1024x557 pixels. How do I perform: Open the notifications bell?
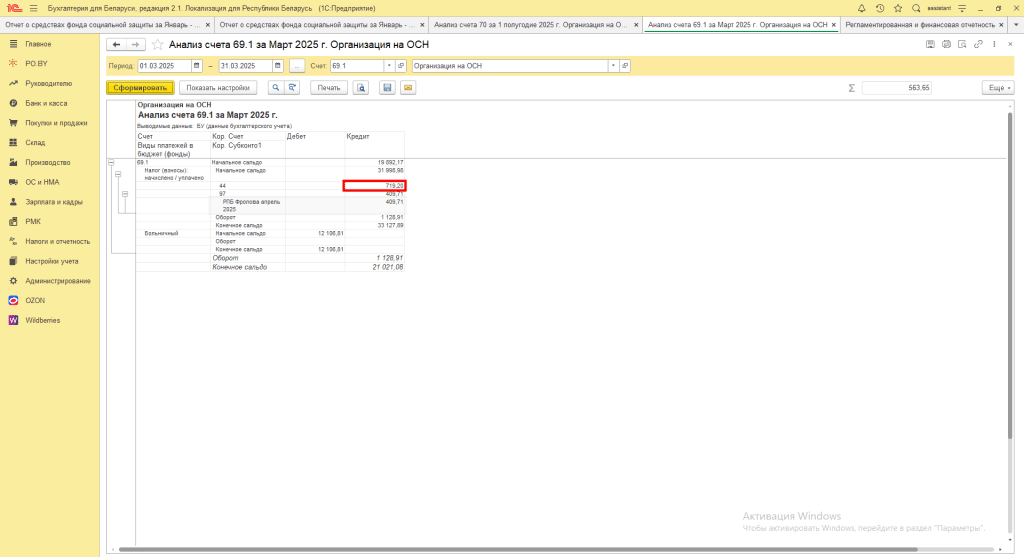coord(861,8)
